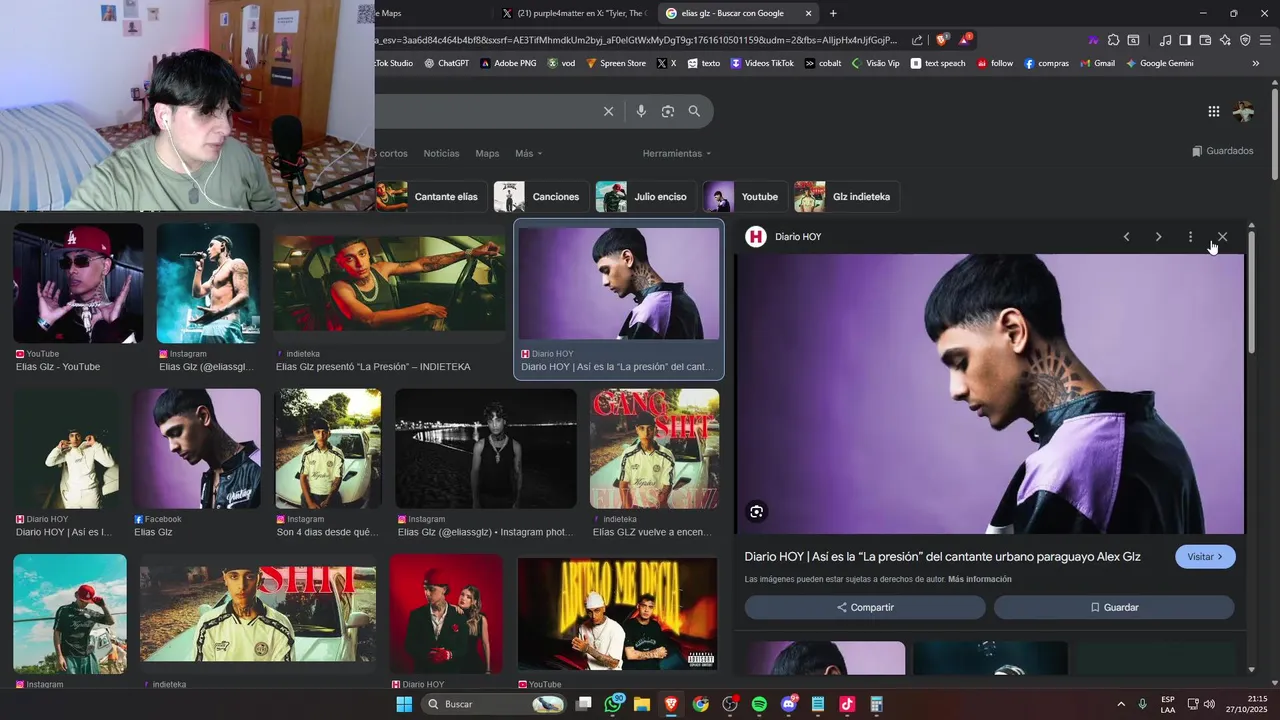Image resolution: width=1280 pixels, height=720 pixels.
Task: Click the magnifying glass search icon
Action: coord(694,111)
